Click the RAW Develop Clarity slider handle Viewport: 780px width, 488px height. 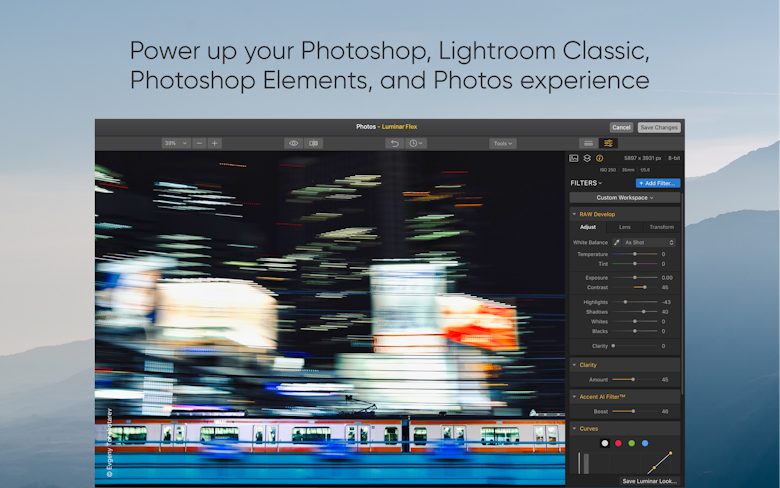click(613, 346)
